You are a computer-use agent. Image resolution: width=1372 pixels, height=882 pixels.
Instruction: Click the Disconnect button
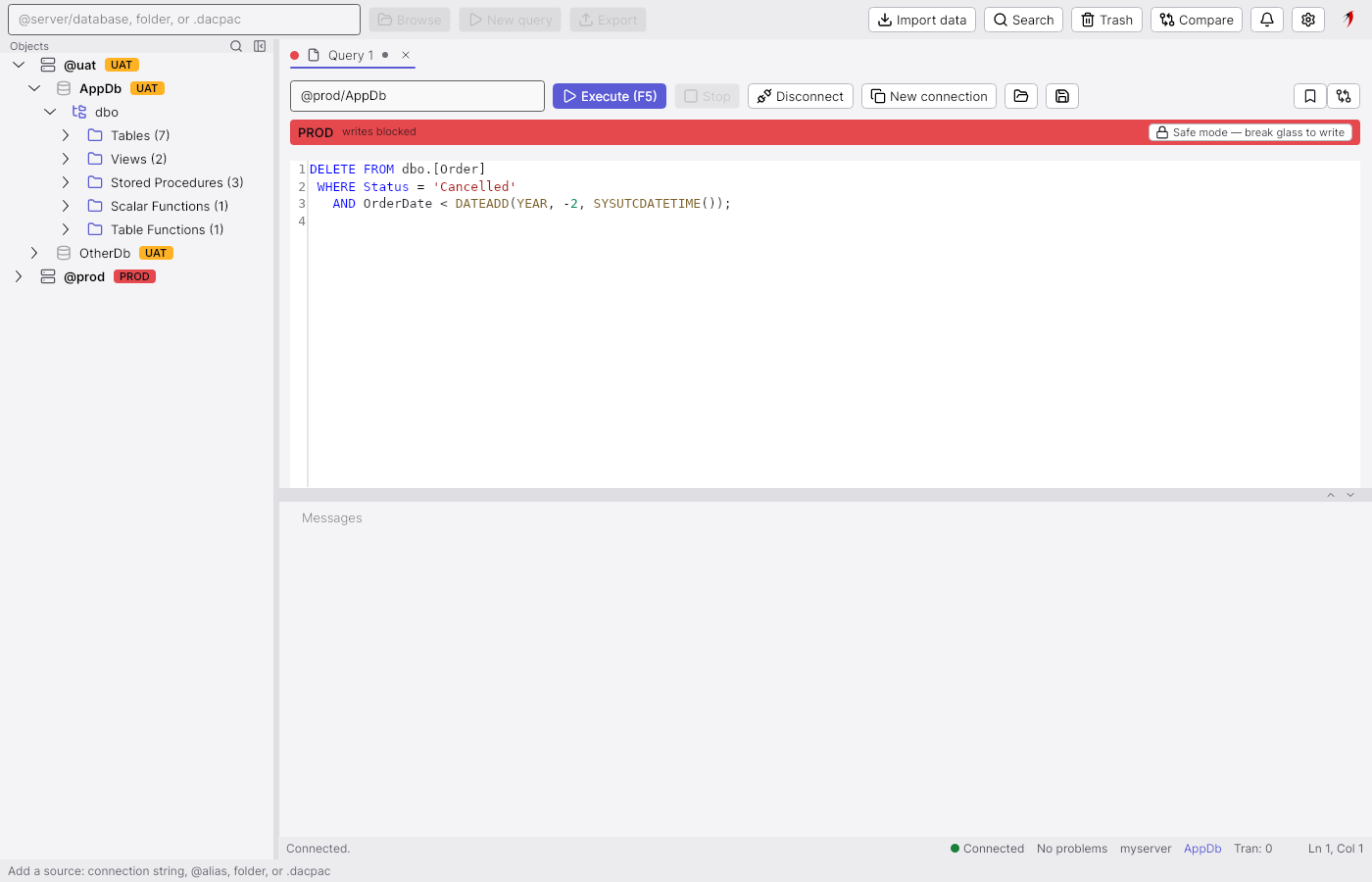pos(801,96)
